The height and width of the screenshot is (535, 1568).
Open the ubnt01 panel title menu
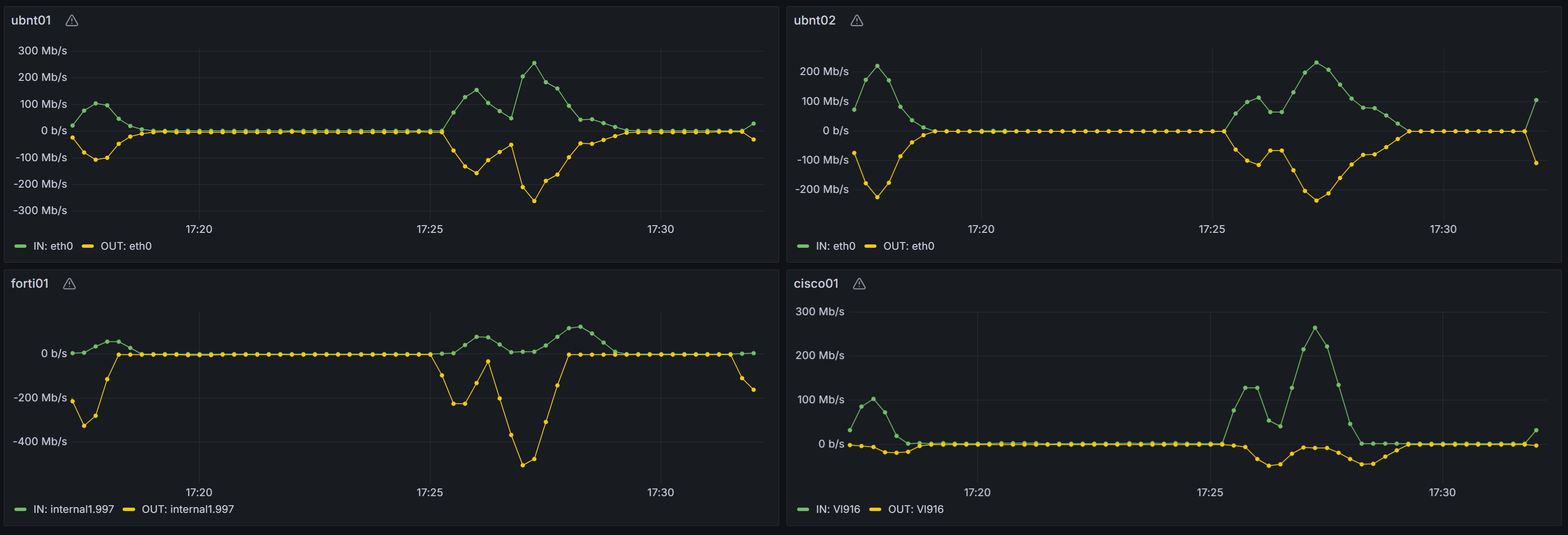(x=31, y=21)
